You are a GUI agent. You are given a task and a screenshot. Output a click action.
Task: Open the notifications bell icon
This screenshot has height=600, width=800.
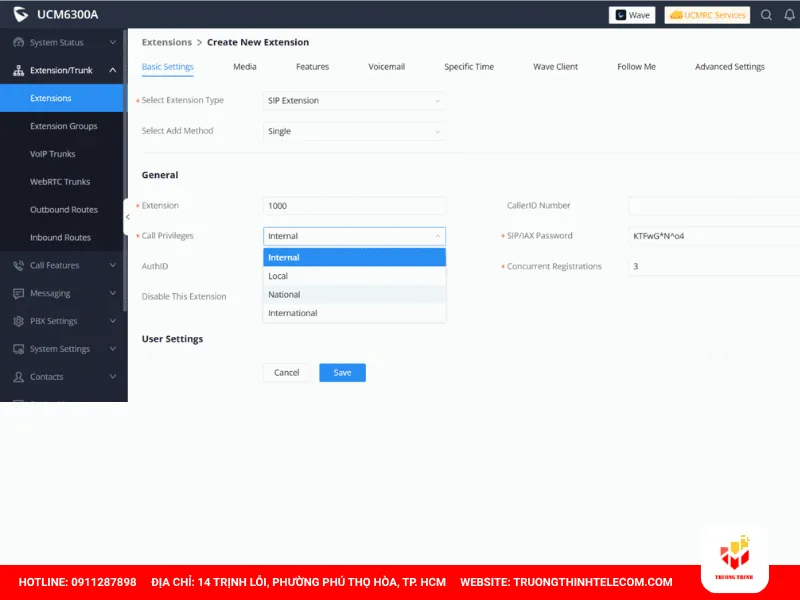(x=789, y=15)
